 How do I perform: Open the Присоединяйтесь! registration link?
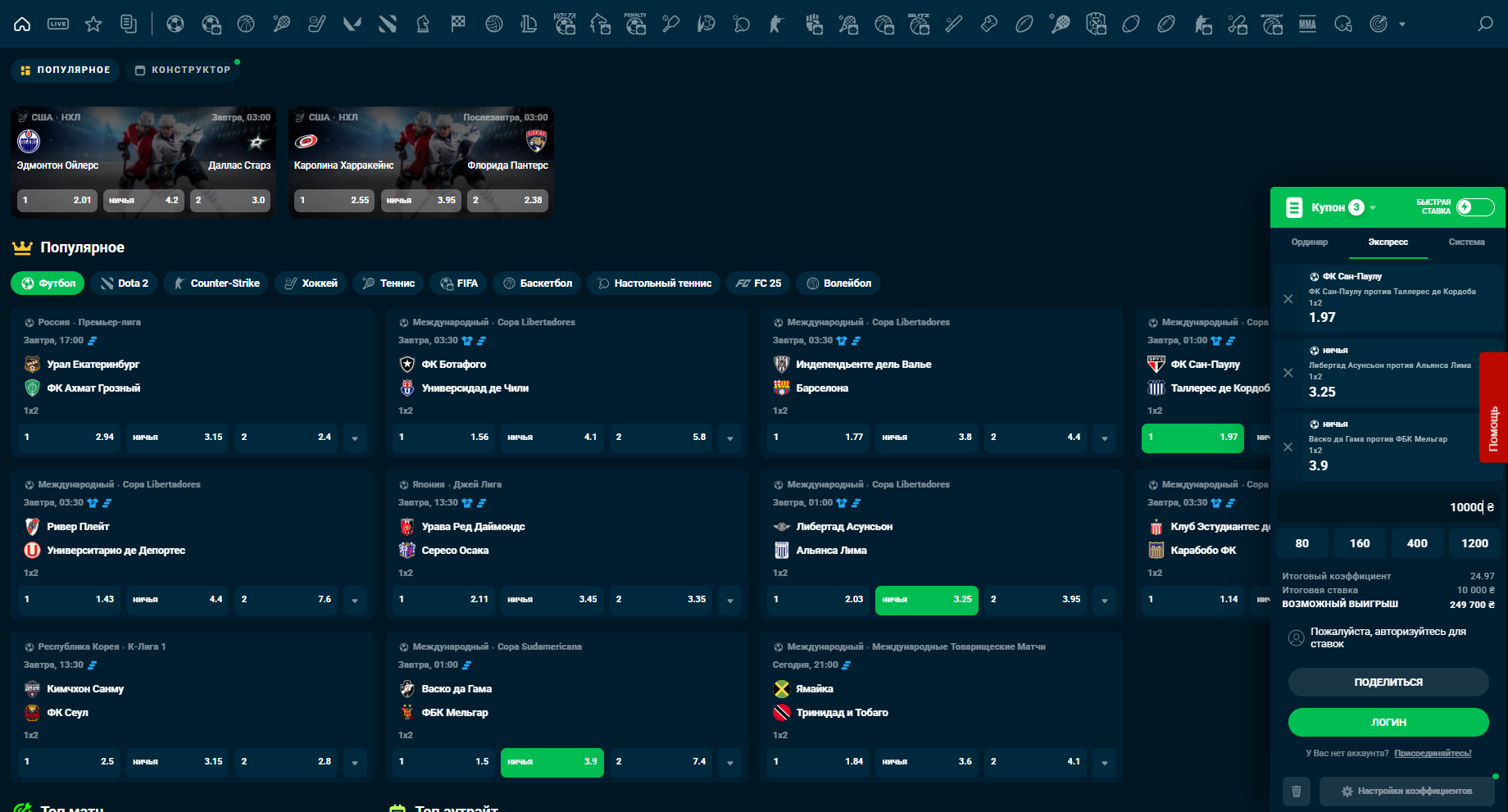1433,753
